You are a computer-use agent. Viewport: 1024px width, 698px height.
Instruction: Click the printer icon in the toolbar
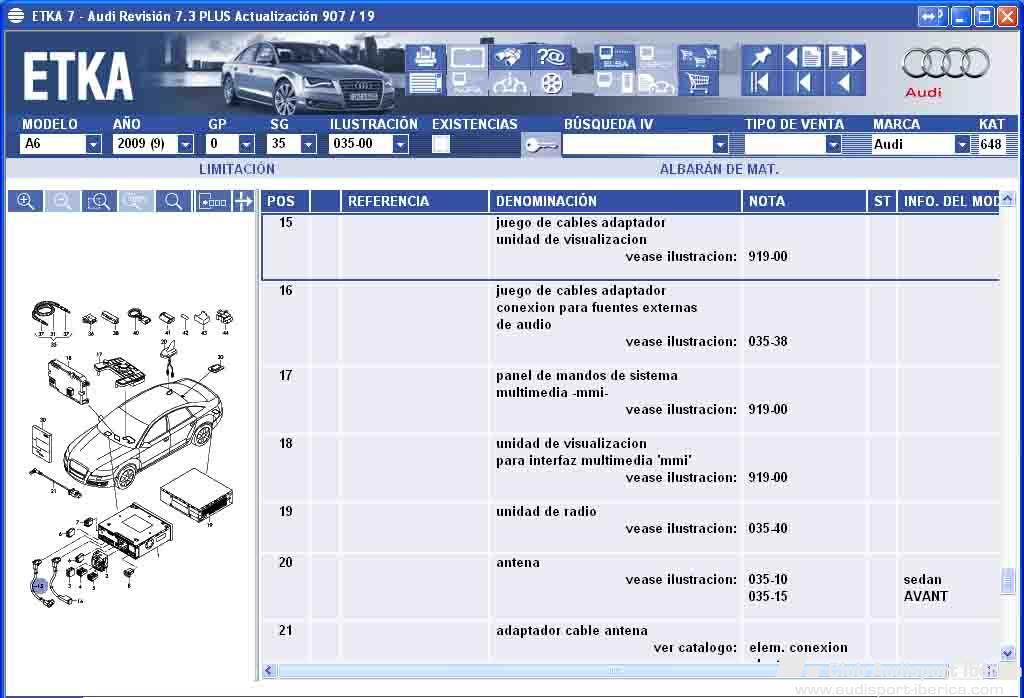tap(425, 57)
